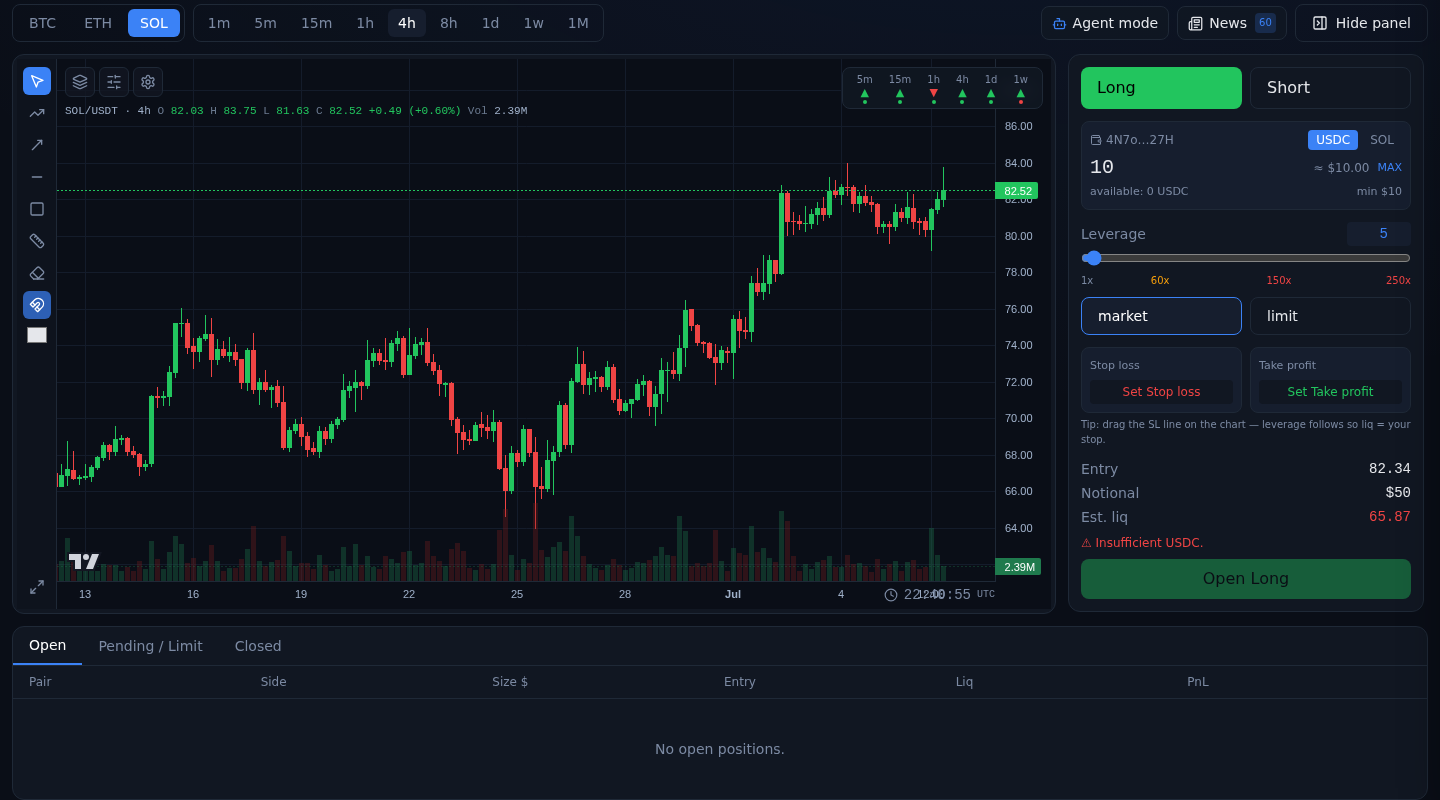Switch order type to limit
Viewport: 1440px width, 800px height.
tap(1330, 316)
